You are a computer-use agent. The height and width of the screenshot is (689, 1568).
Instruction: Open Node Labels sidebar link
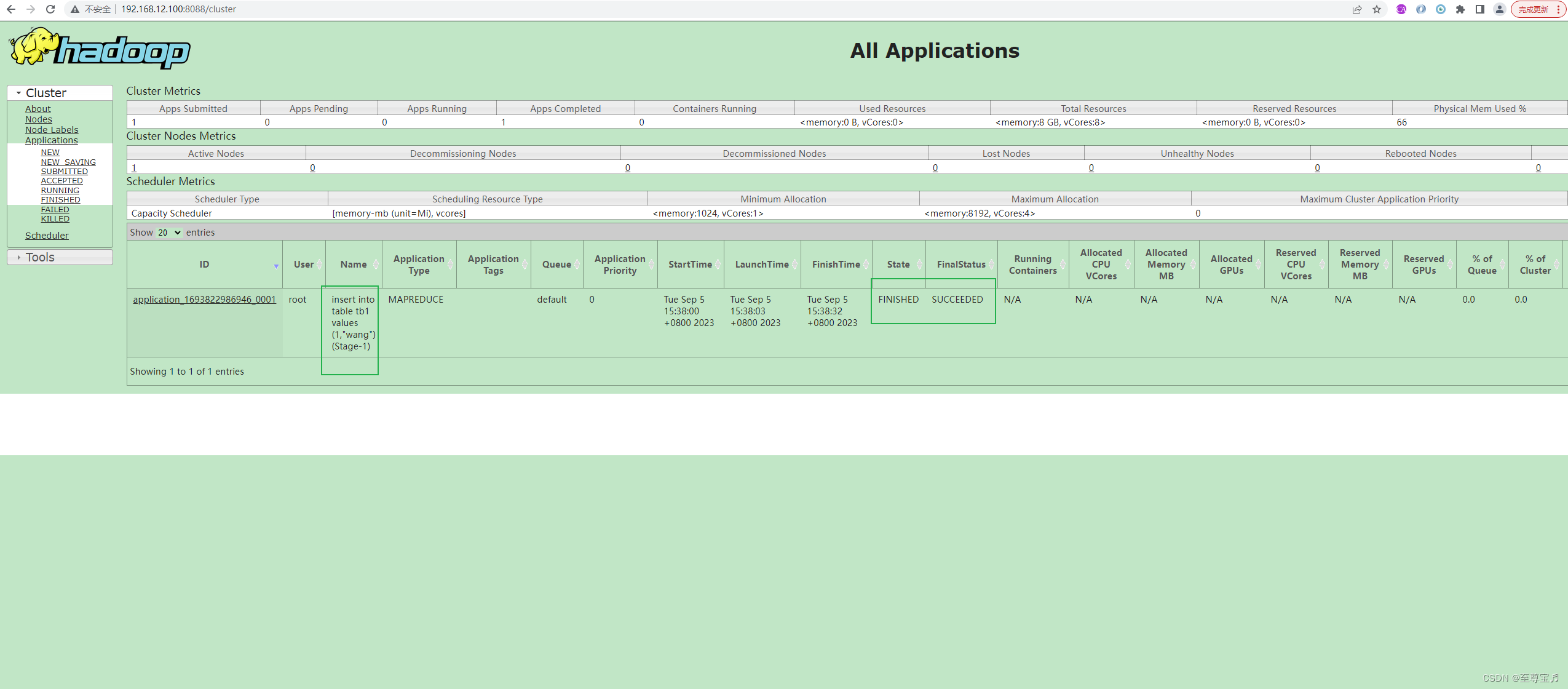pos(52,130)
